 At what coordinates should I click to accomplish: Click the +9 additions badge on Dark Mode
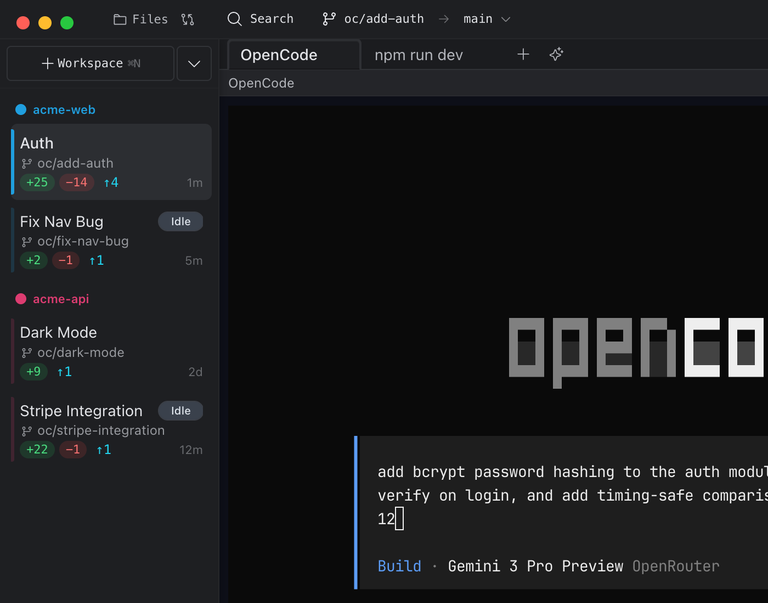(33, 371)
